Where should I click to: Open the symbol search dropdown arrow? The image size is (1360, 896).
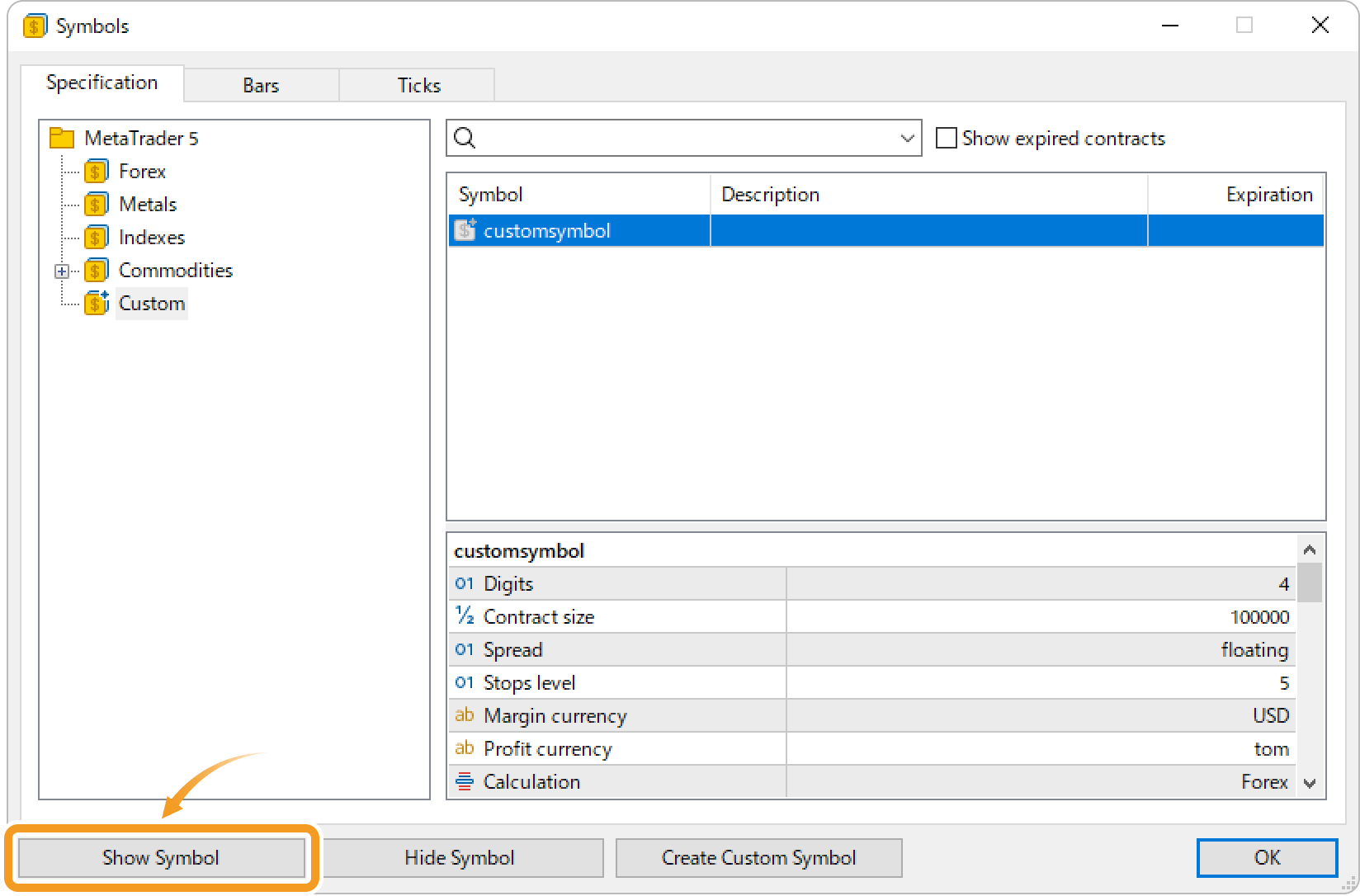tap(907, 139)
